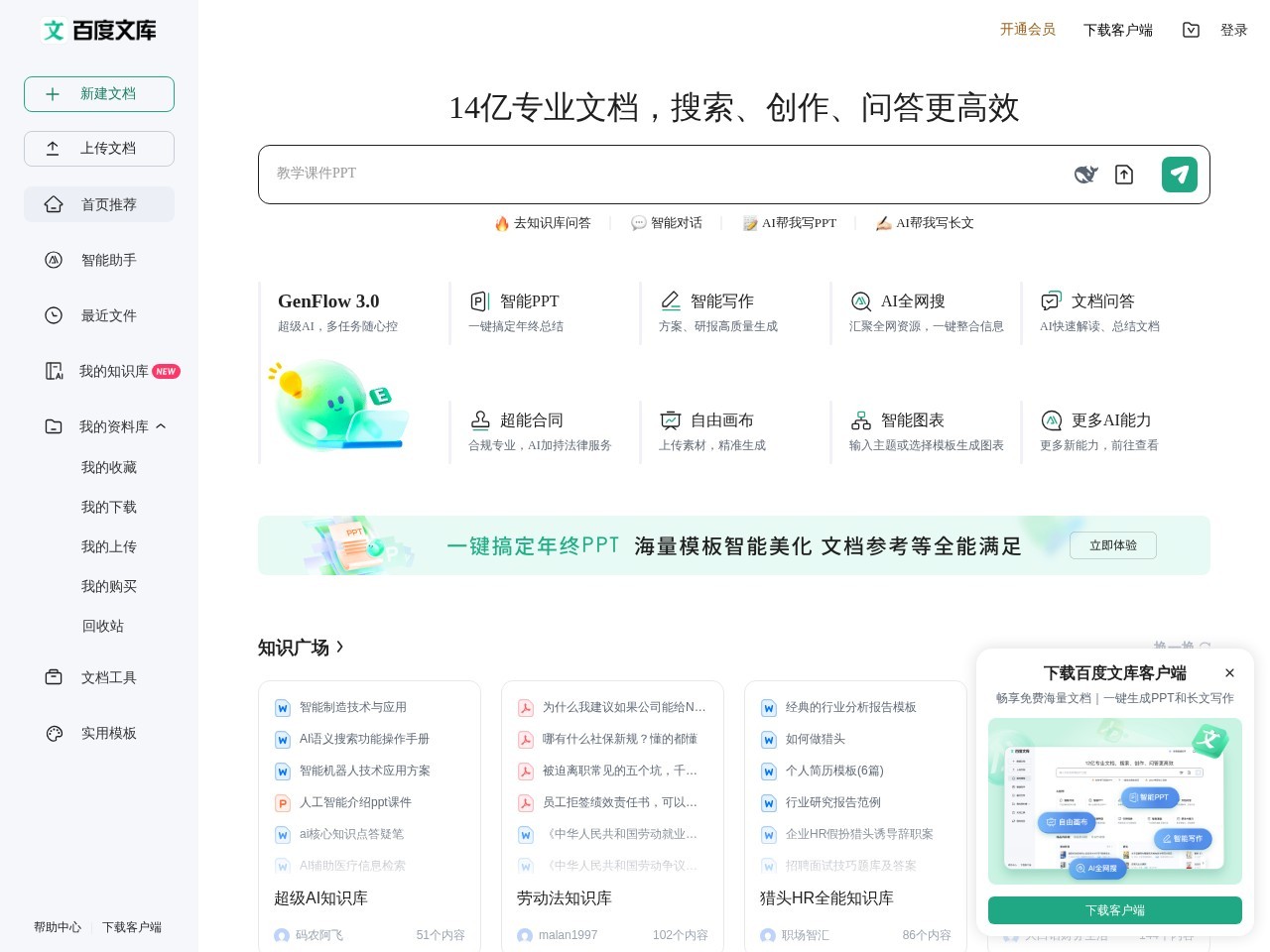Go to 智能助手 in sidebar
The image size is (1270, 952).
coord(108,260)
